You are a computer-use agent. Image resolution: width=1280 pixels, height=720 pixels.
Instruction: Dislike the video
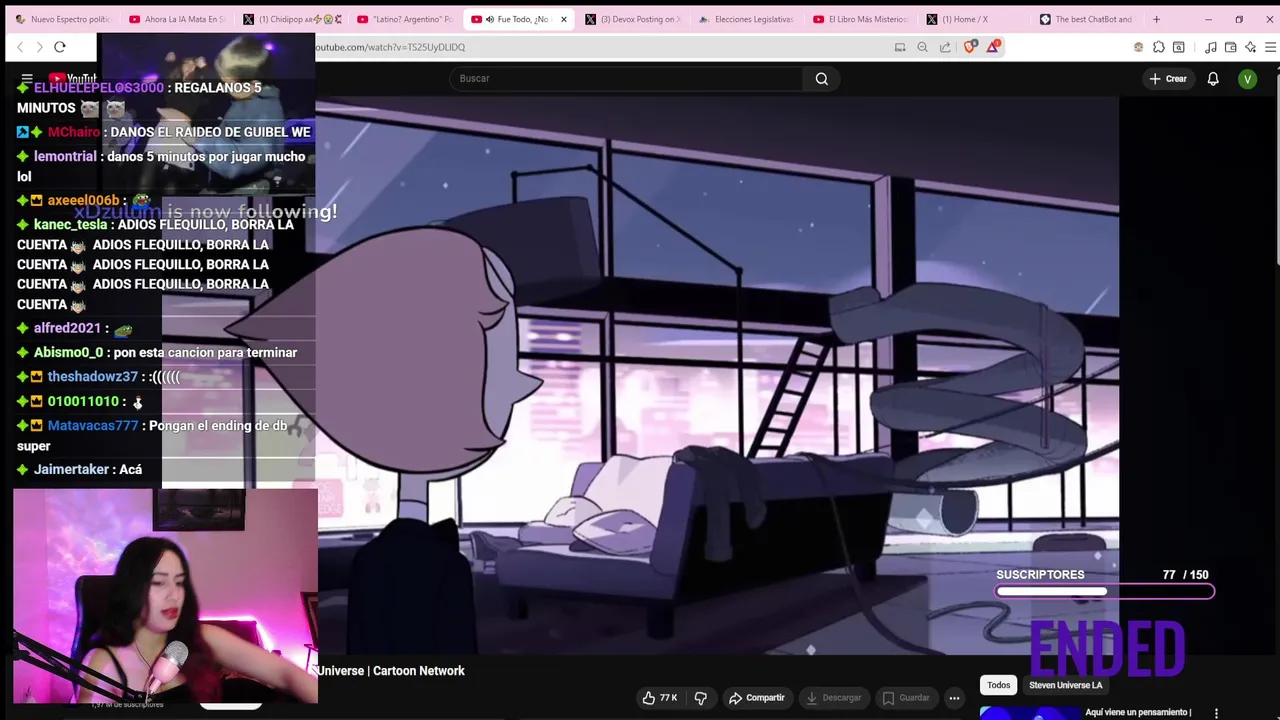click(x=700, y=698)
